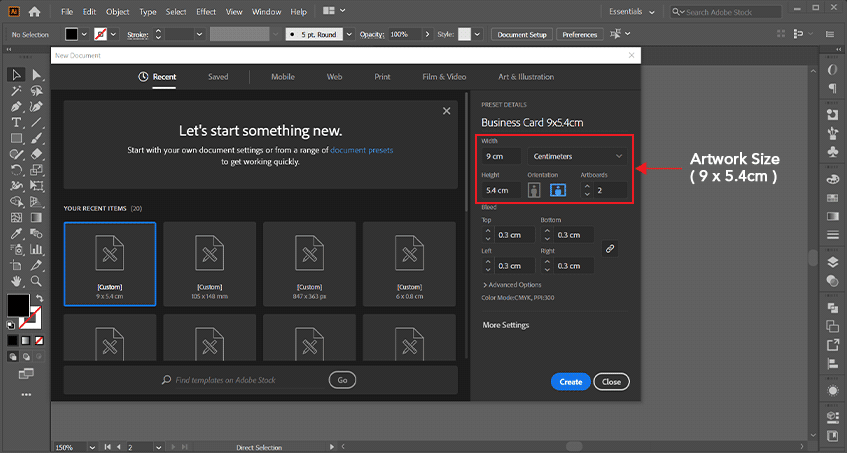
Task: Choose the Zoom tool
Action: point(37,279)
